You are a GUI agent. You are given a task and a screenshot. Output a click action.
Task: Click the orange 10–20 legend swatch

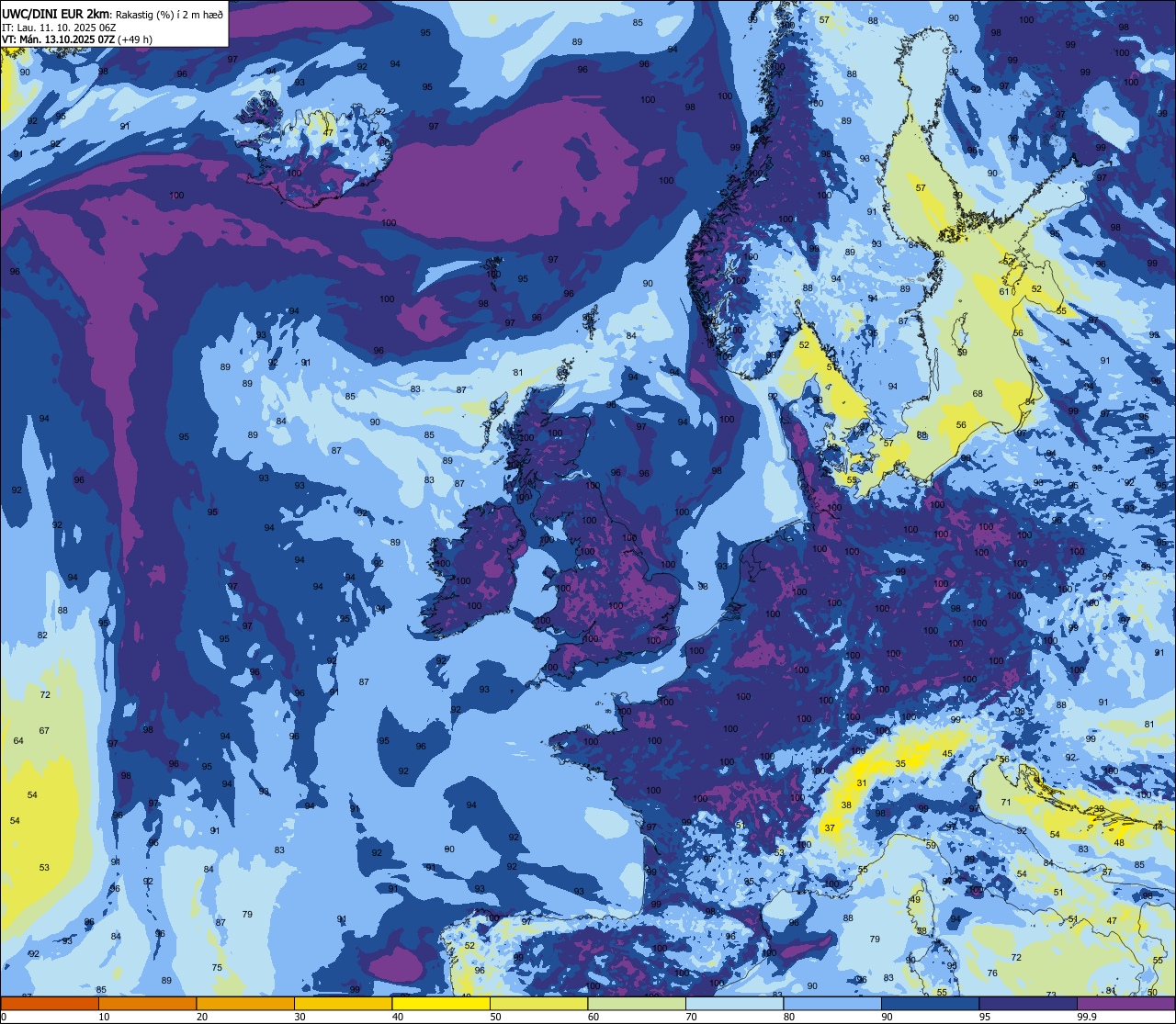pyautogui.click(x=147, y=1004)
